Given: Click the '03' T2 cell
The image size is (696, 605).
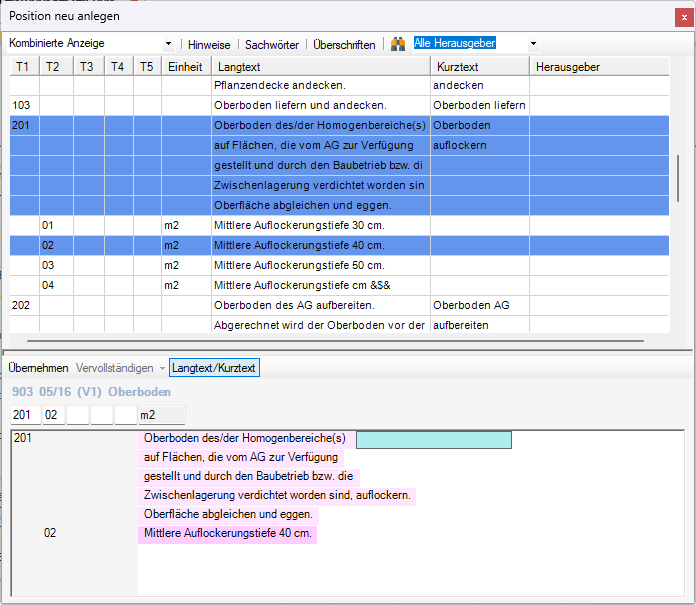Looking at the screenshot, I should click(56, 265).
